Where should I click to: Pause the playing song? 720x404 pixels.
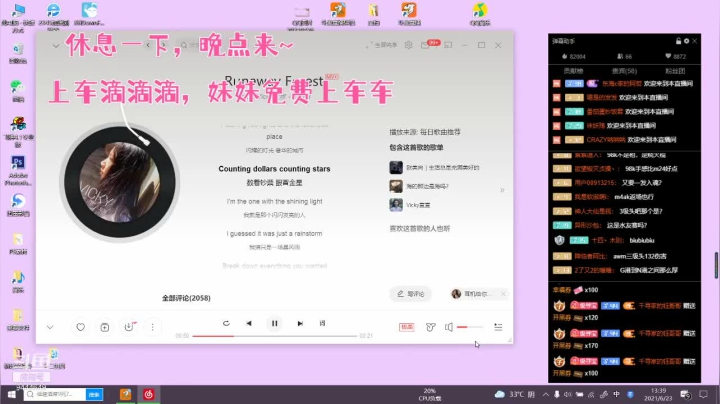(275, 323)
